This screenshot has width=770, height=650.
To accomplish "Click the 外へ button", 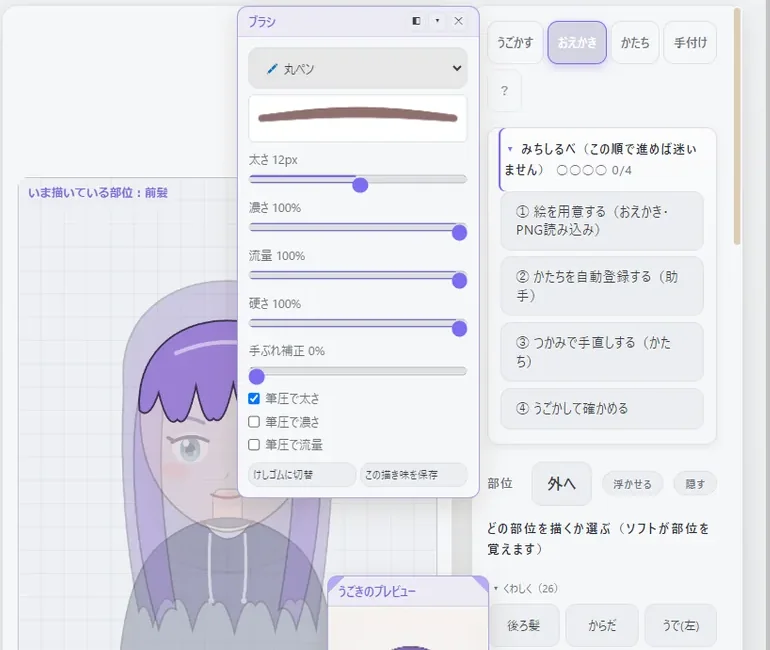I will 561,484.
